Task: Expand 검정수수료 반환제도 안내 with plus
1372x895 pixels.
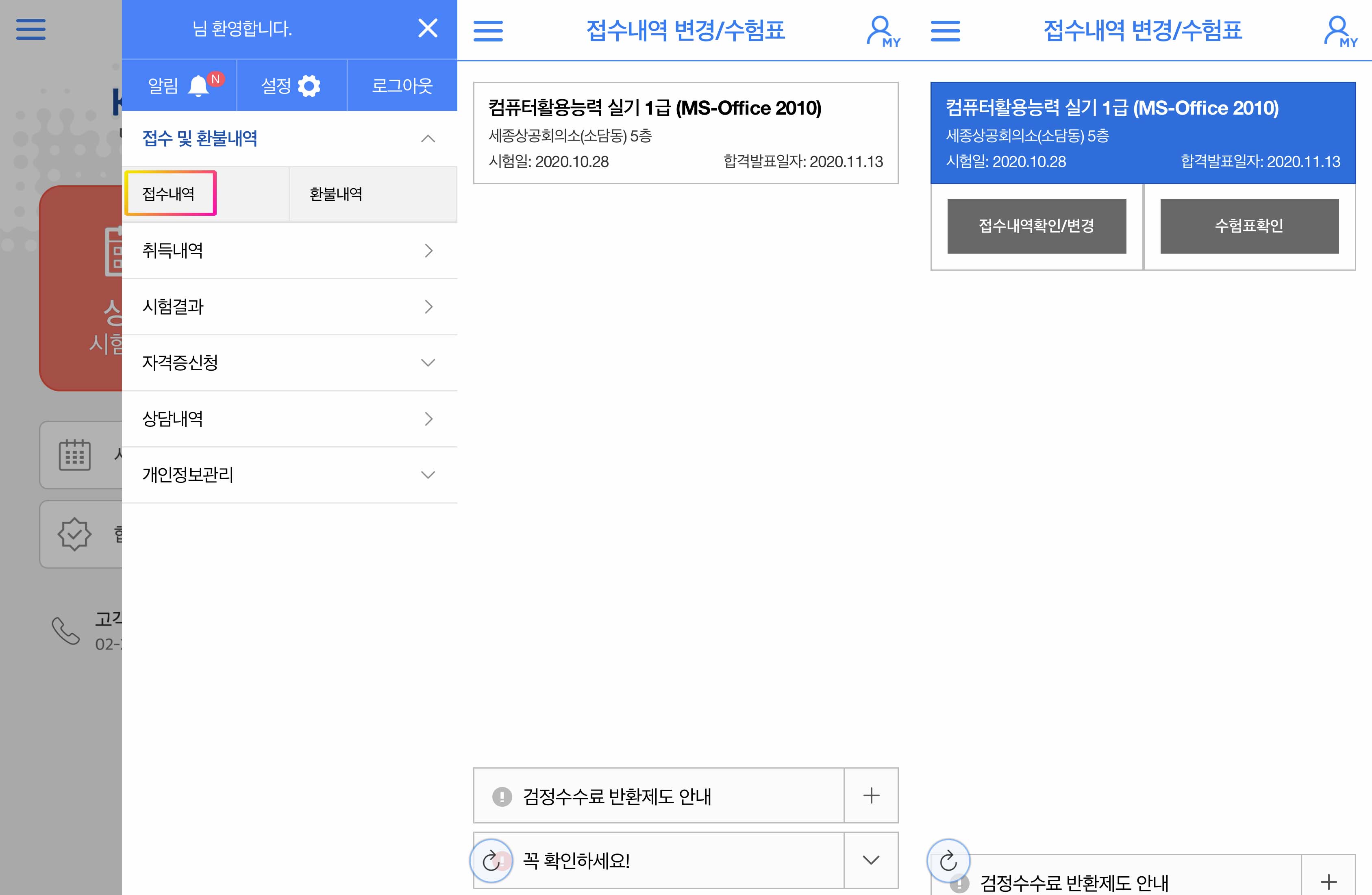Action: pyautogui.click(x=870, y=795)
